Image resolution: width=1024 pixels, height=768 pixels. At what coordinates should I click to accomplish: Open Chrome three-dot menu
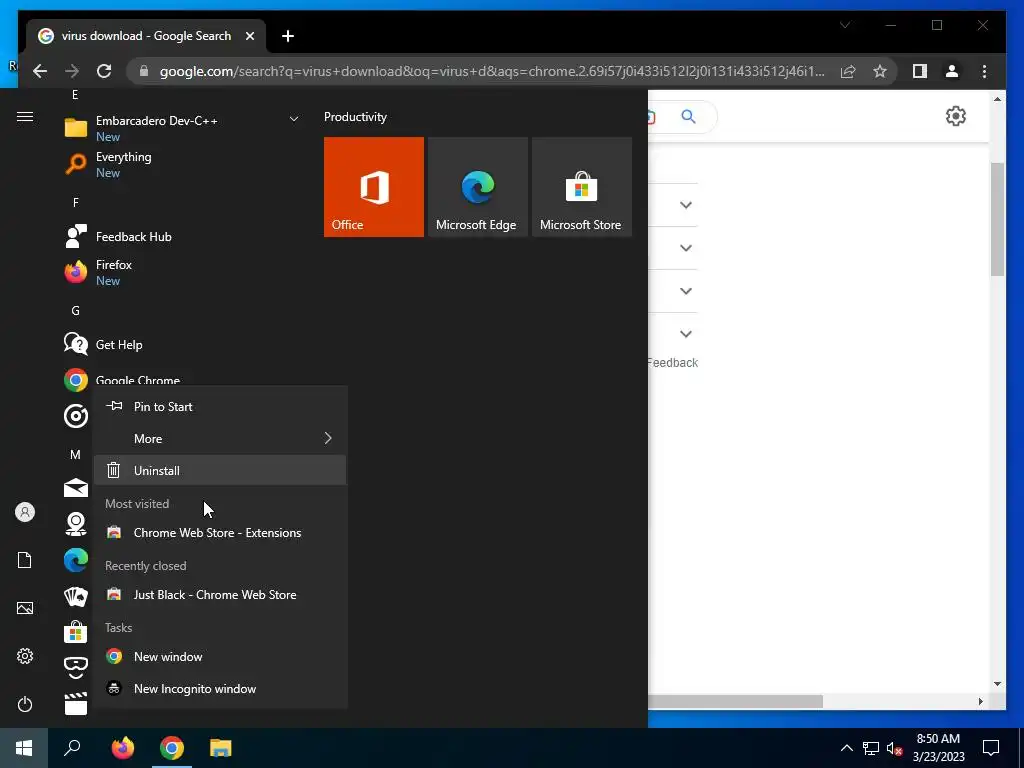click(984, 71)
